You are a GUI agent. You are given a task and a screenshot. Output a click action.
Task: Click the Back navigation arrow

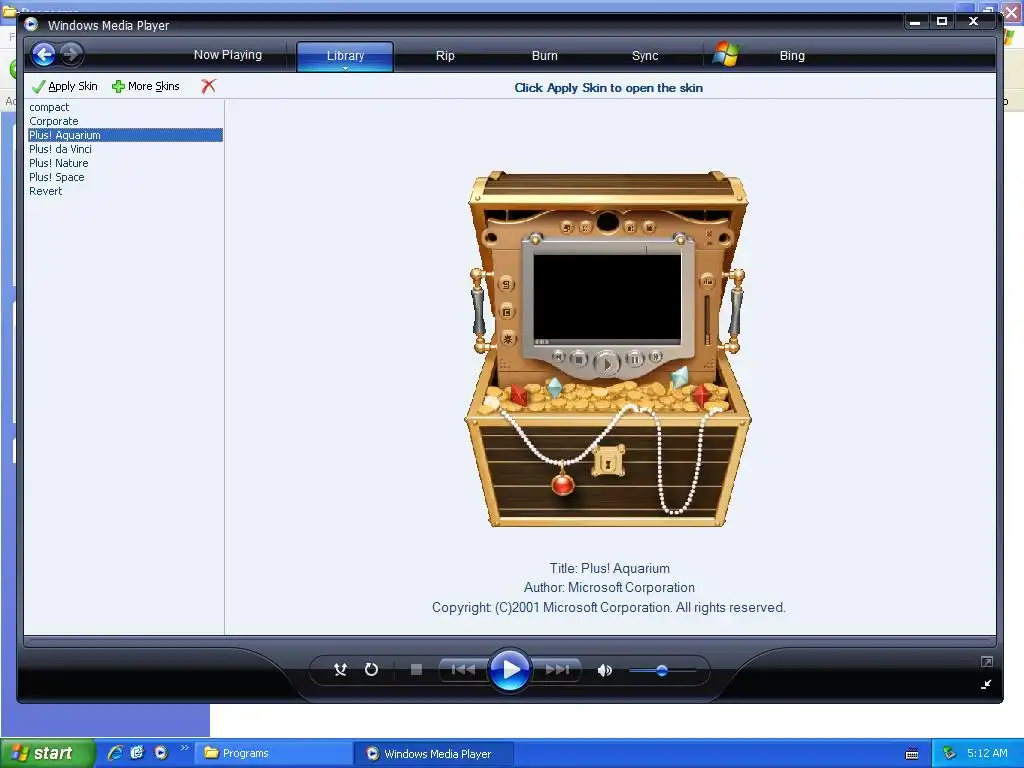click(43, 54)
